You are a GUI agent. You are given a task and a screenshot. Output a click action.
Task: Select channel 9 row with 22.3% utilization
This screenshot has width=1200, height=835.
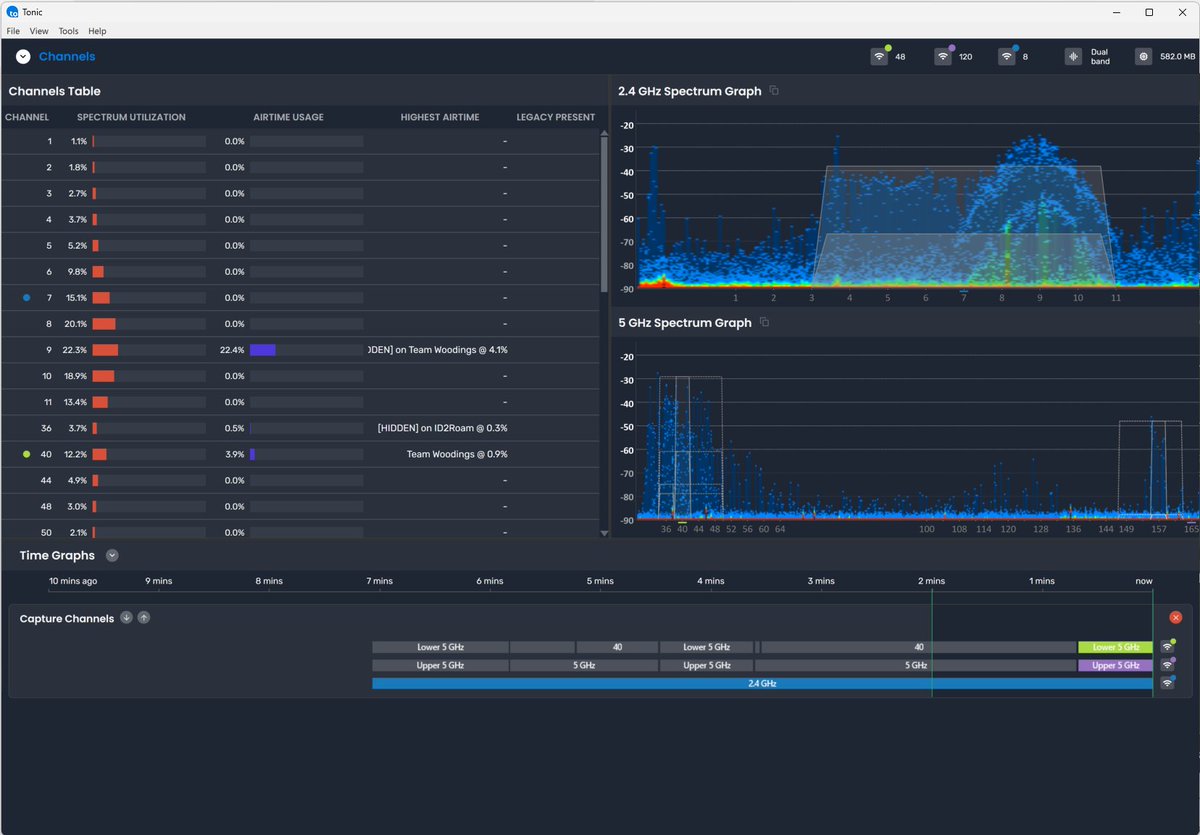300,350
